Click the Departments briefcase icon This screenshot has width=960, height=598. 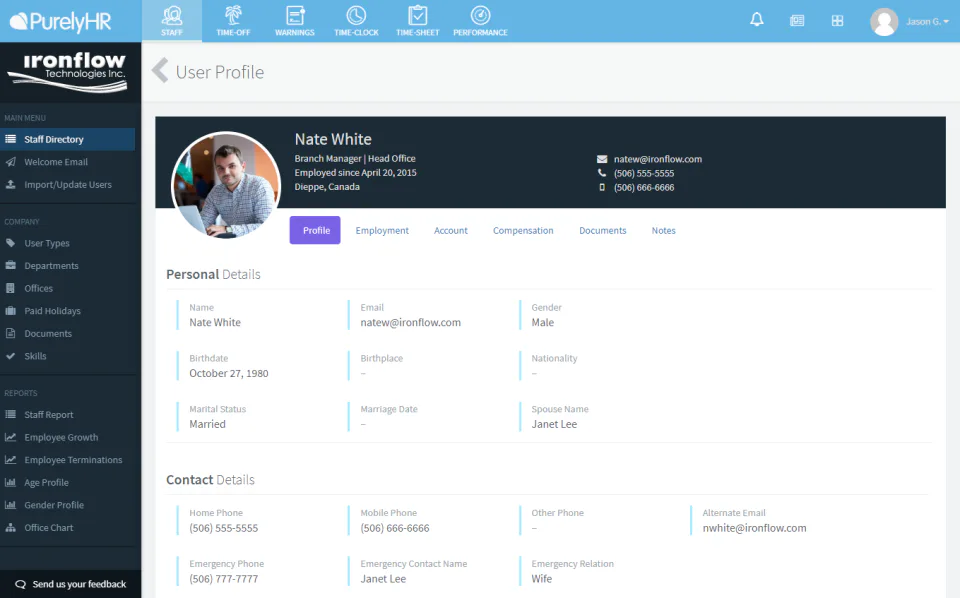coord(10,266)
